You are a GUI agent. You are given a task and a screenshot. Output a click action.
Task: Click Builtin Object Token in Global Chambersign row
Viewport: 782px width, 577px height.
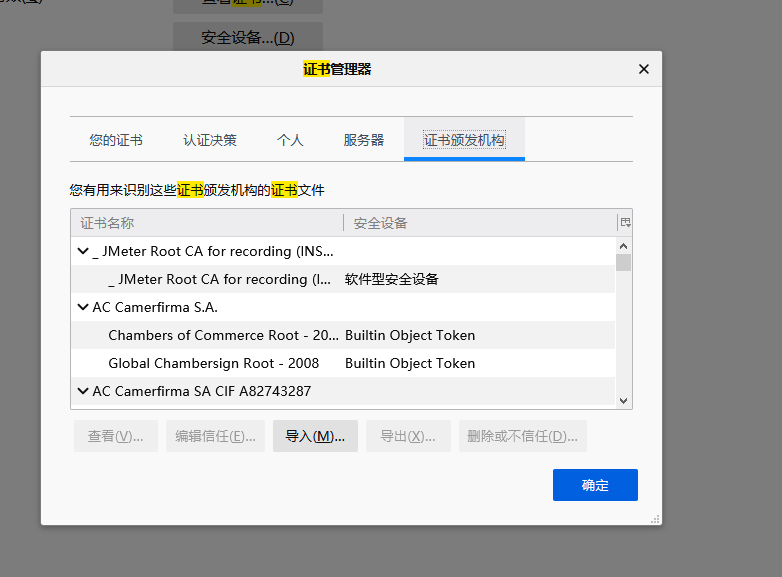pos(410,363)
